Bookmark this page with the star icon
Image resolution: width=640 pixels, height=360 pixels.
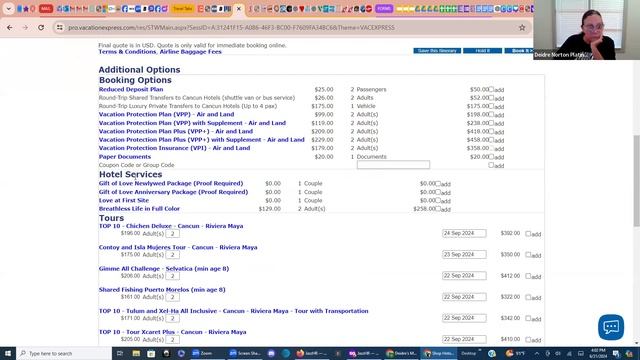click(522, 27)
